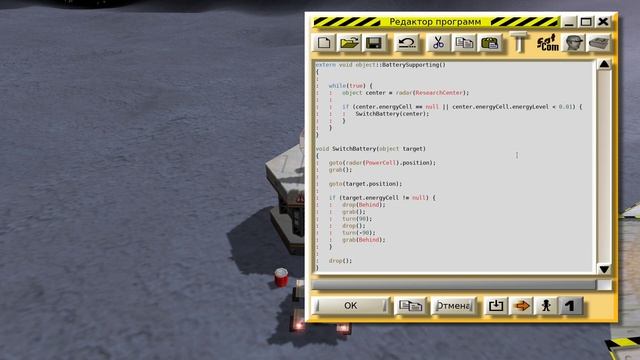Run the program with the orange arrow
Image resolution: width=640 pixels, height=360 pixels.
pyautogui.click(x=522, y=306)
